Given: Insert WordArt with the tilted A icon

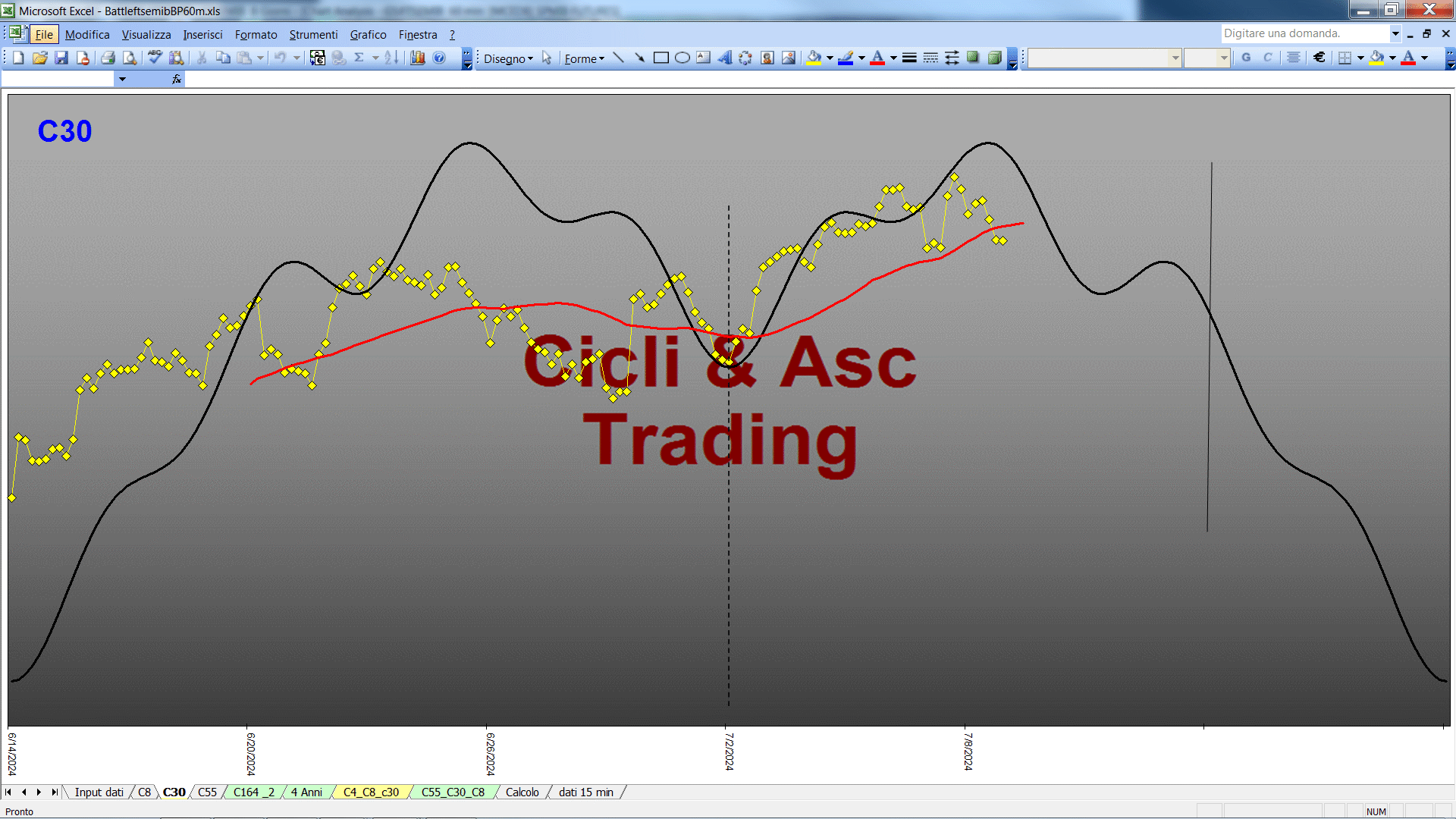Looking at the screenshot, I should 725,58.
